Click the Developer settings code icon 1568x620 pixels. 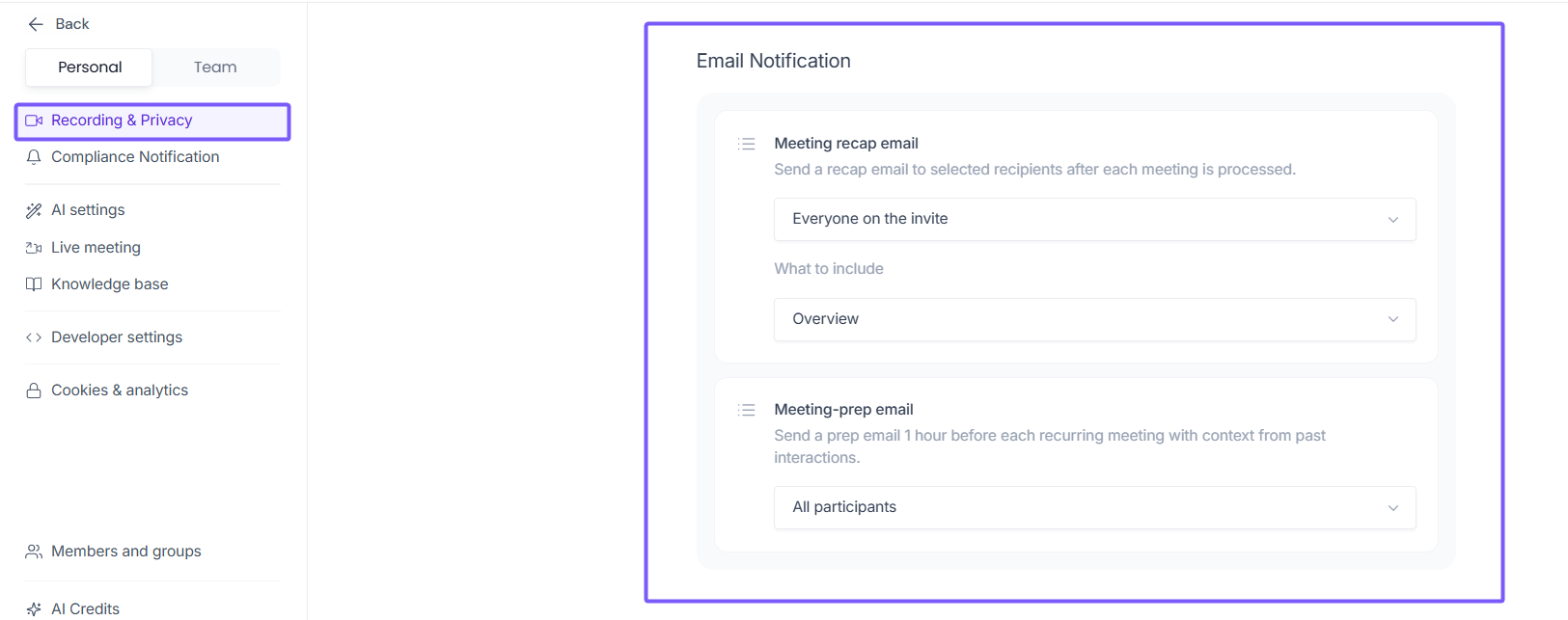click(x=34, y=337)
